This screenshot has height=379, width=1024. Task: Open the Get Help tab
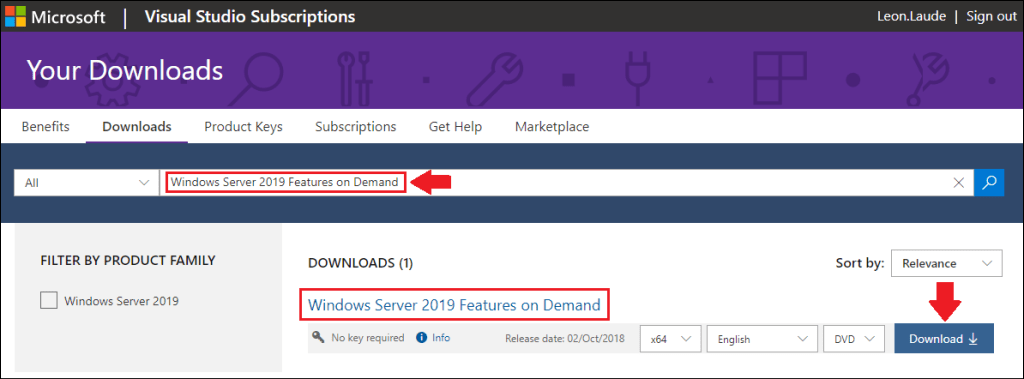click(455, 126)
